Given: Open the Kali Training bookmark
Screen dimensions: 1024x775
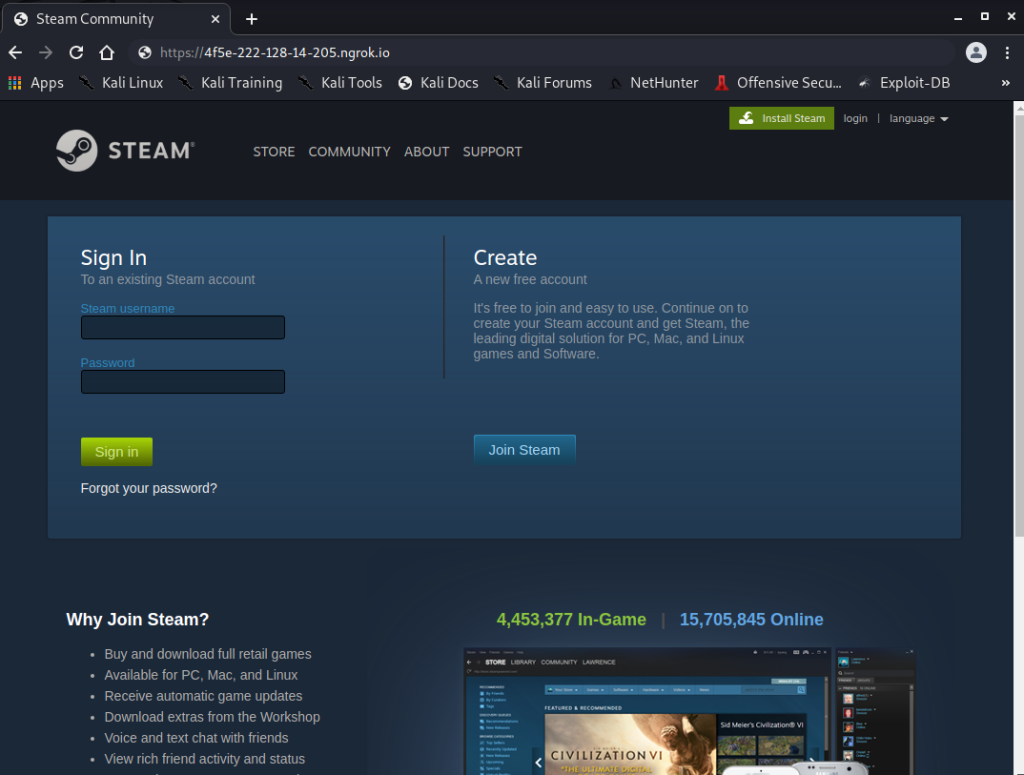Looking at the screenshot, I should (230, 83).
